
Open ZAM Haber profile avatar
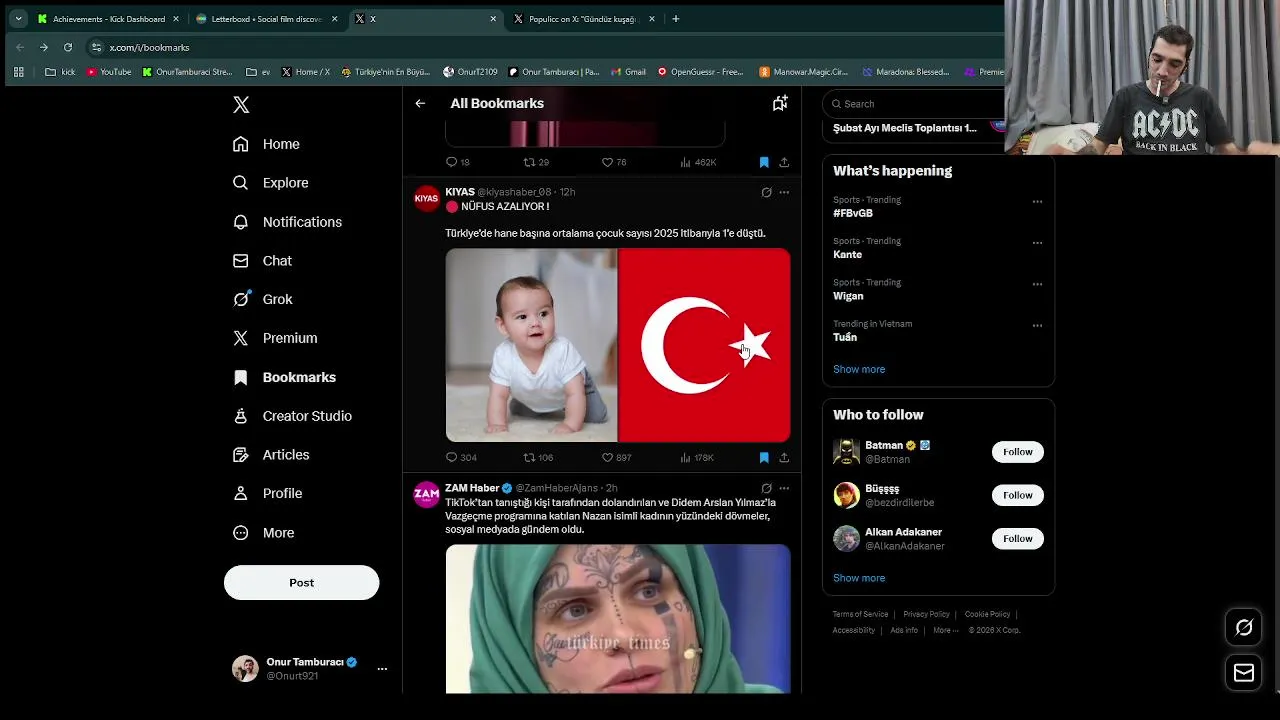427,494
